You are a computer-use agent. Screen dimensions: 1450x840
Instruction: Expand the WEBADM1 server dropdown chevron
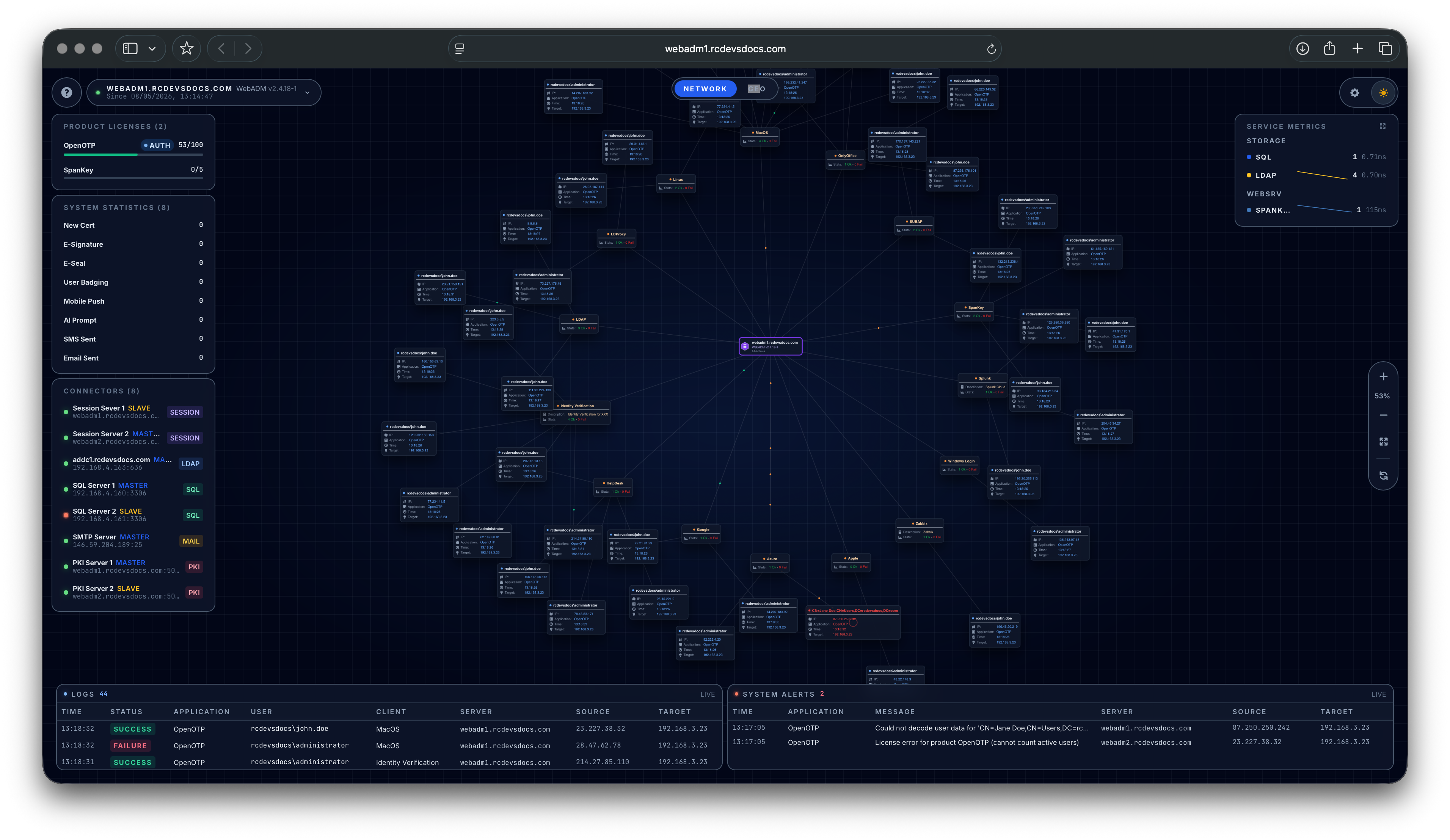pyautogui.click(x=307, y=92)
